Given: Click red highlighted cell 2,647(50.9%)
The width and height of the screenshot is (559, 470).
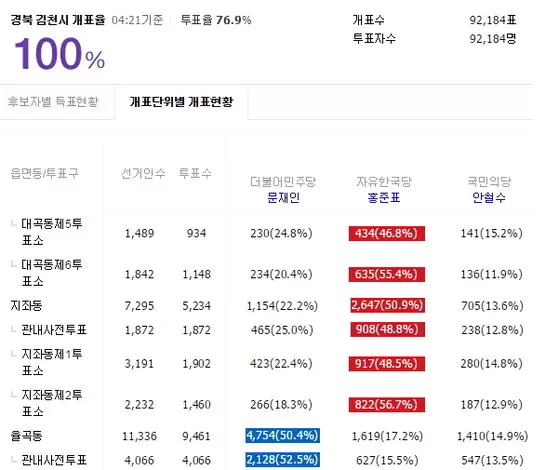Looking at the screenshot, I should [x=388, y=305].
